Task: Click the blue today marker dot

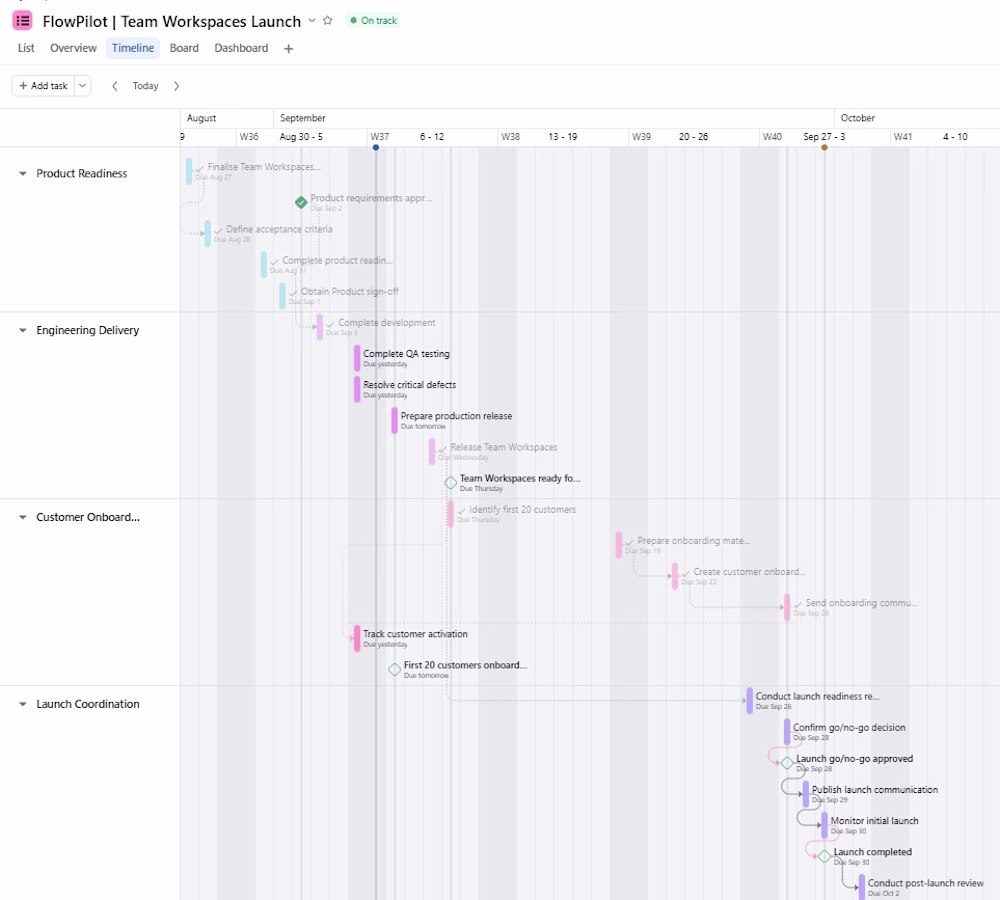Action: click(376, 147)
